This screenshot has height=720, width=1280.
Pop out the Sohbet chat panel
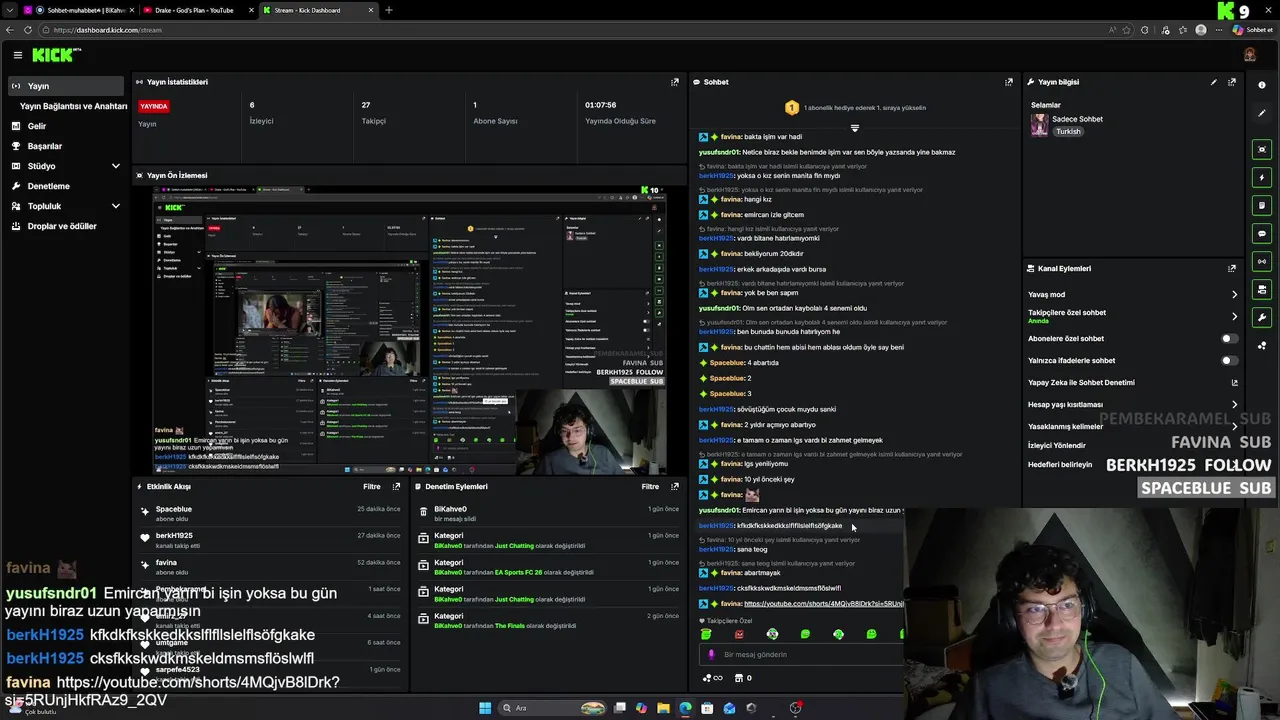[1008, 82]
